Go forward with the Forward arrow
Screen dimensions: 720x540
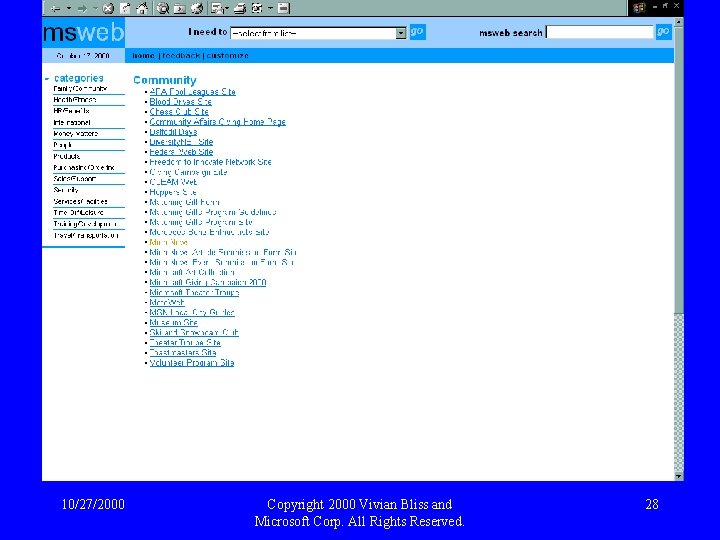coord(82,8)
